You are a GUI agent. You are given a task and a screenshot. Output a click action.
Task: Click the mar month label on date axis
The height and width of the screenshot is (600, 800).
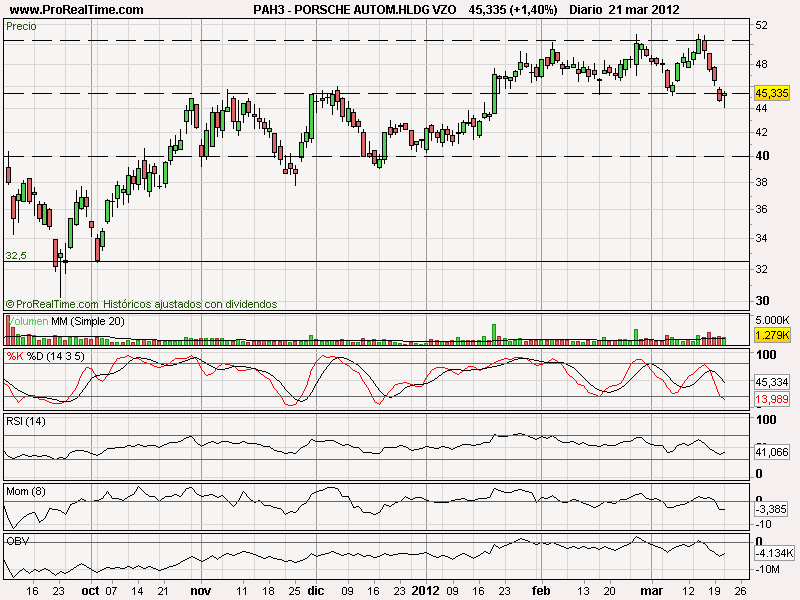coord(652,591)
